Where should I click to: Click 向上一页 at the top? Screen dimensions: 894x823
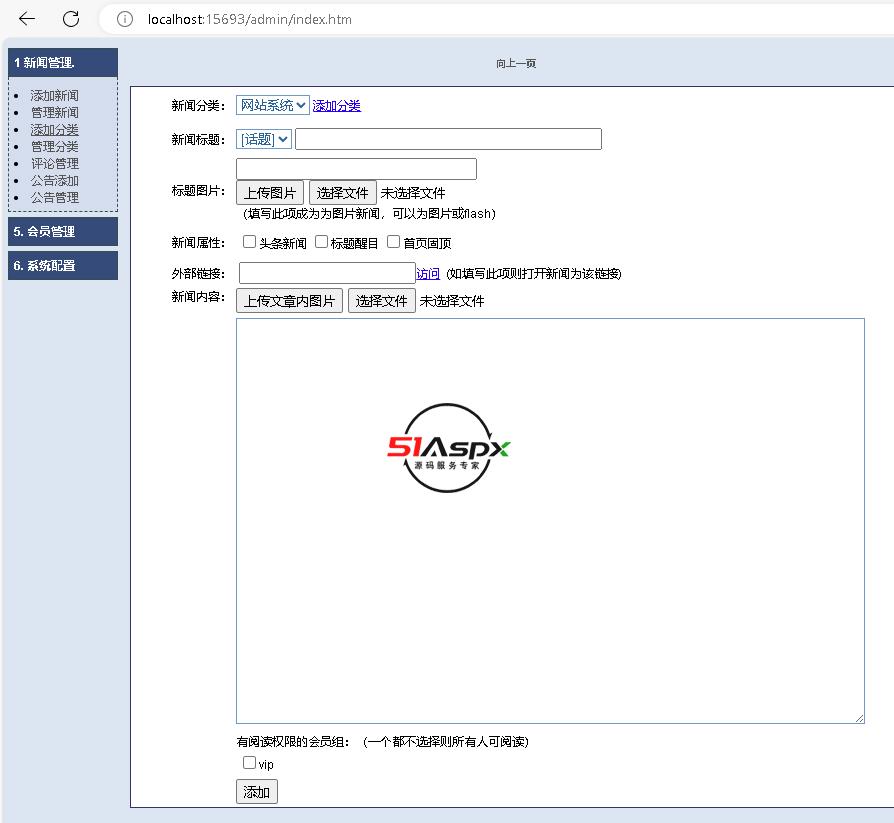click(x=515, y=63)
